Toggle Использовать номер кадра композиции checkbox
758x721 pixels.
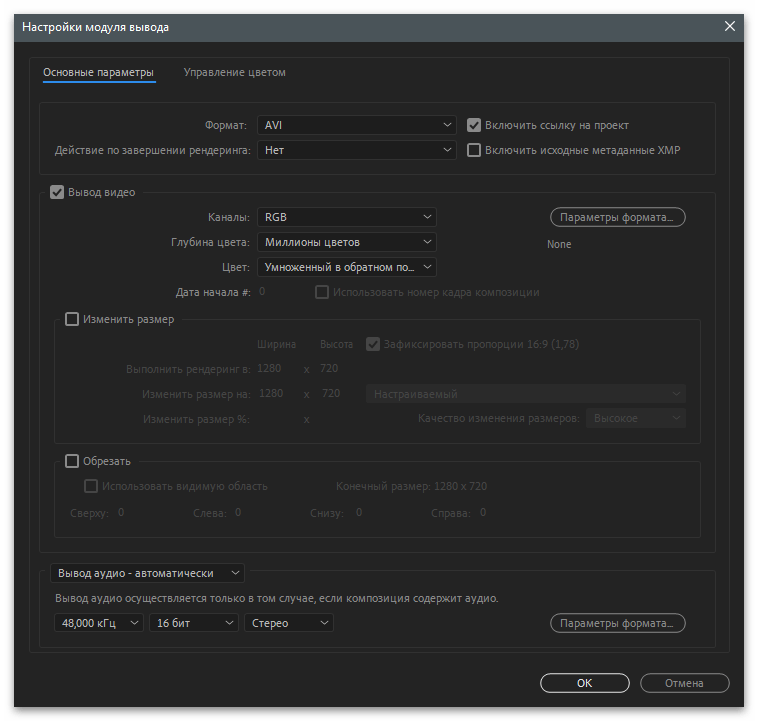322,292
